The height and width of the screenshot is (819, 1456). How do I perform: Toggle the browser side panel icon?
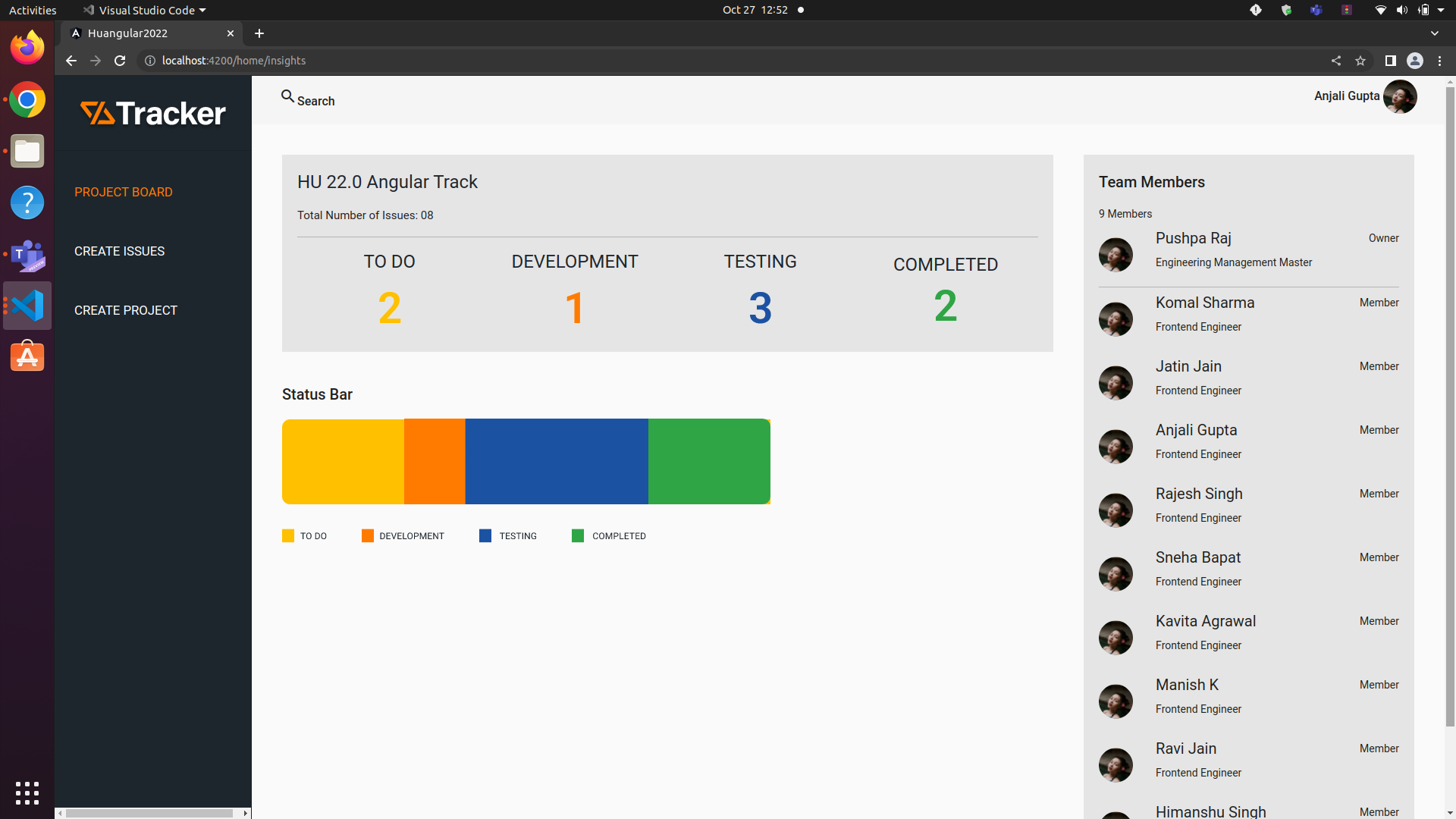click(1389, 61)
